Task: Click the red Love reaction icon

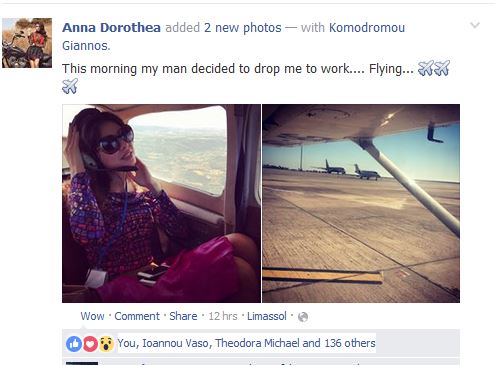Action: [x=90, y=344]
